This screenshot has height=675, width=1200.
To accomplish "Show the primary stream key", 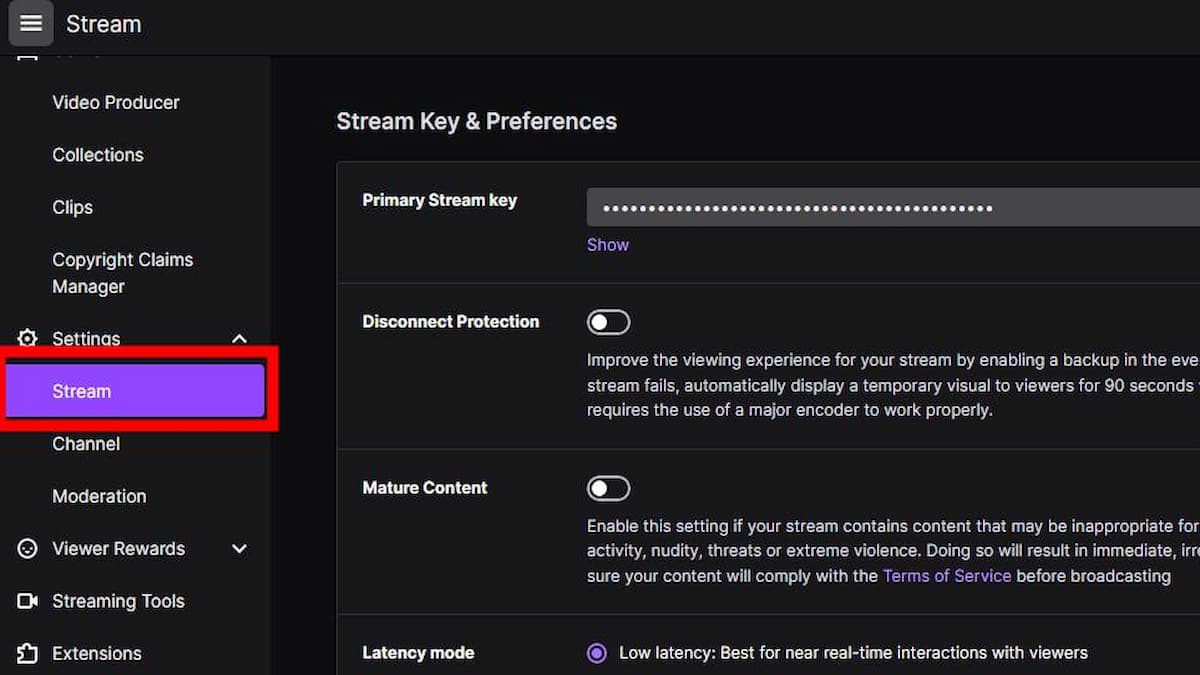I will (x=607, y=244).
